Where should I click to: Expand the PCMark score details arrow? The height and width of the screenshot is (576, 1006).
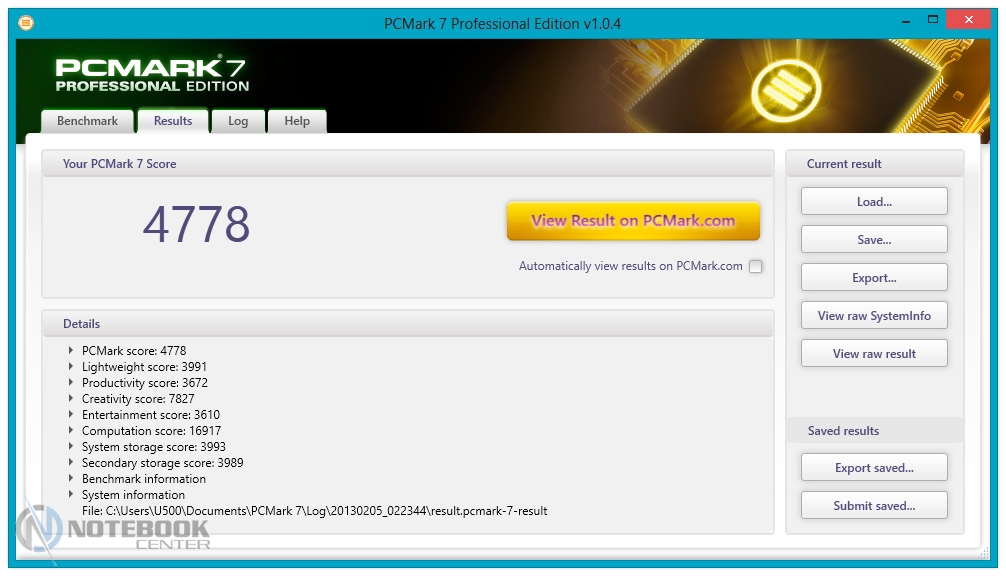coord(71,351)
